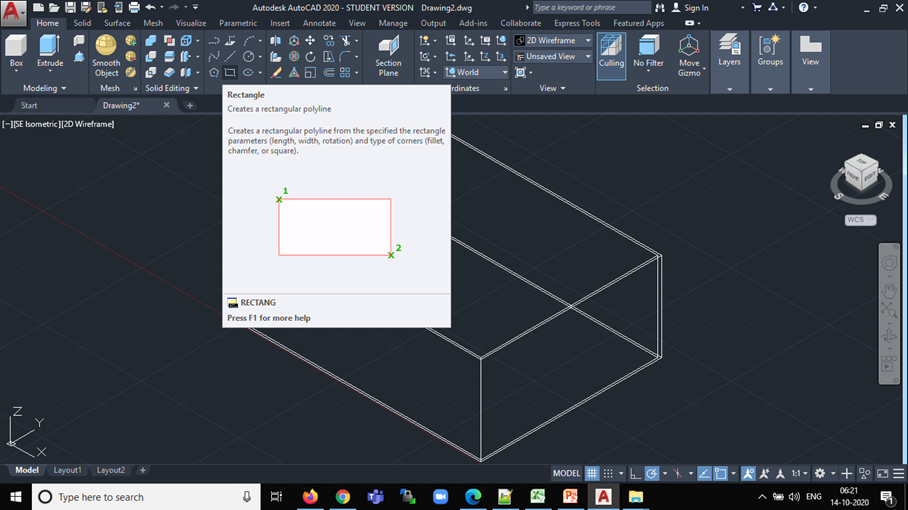Open a new drawing tab with plus
This screenshot has width=908, height=510.
pyautogui.click(x=190, y=105)
